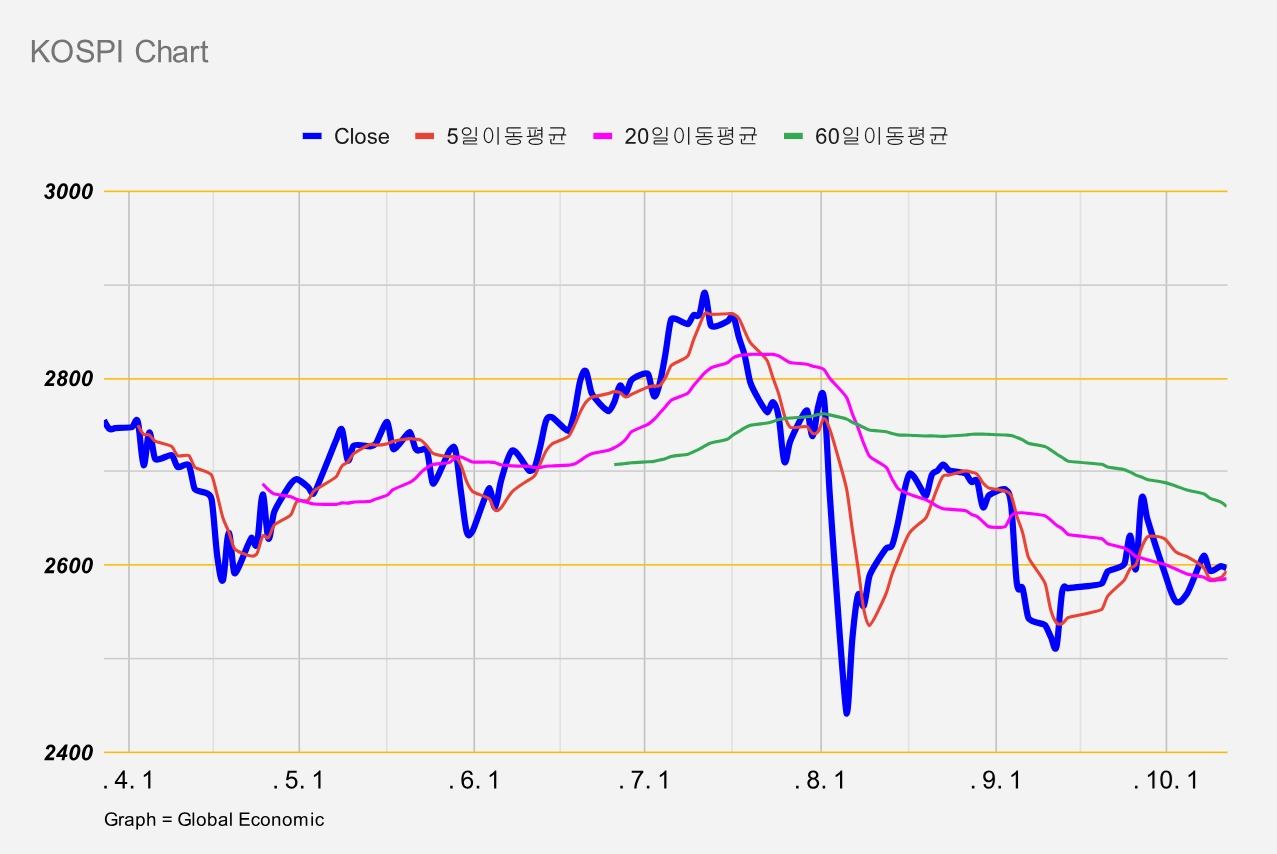The width and height of the screenshot is (1277, 854).
Task: Click the green 60일이동평균 legend swatch
Action: [792, 137]
